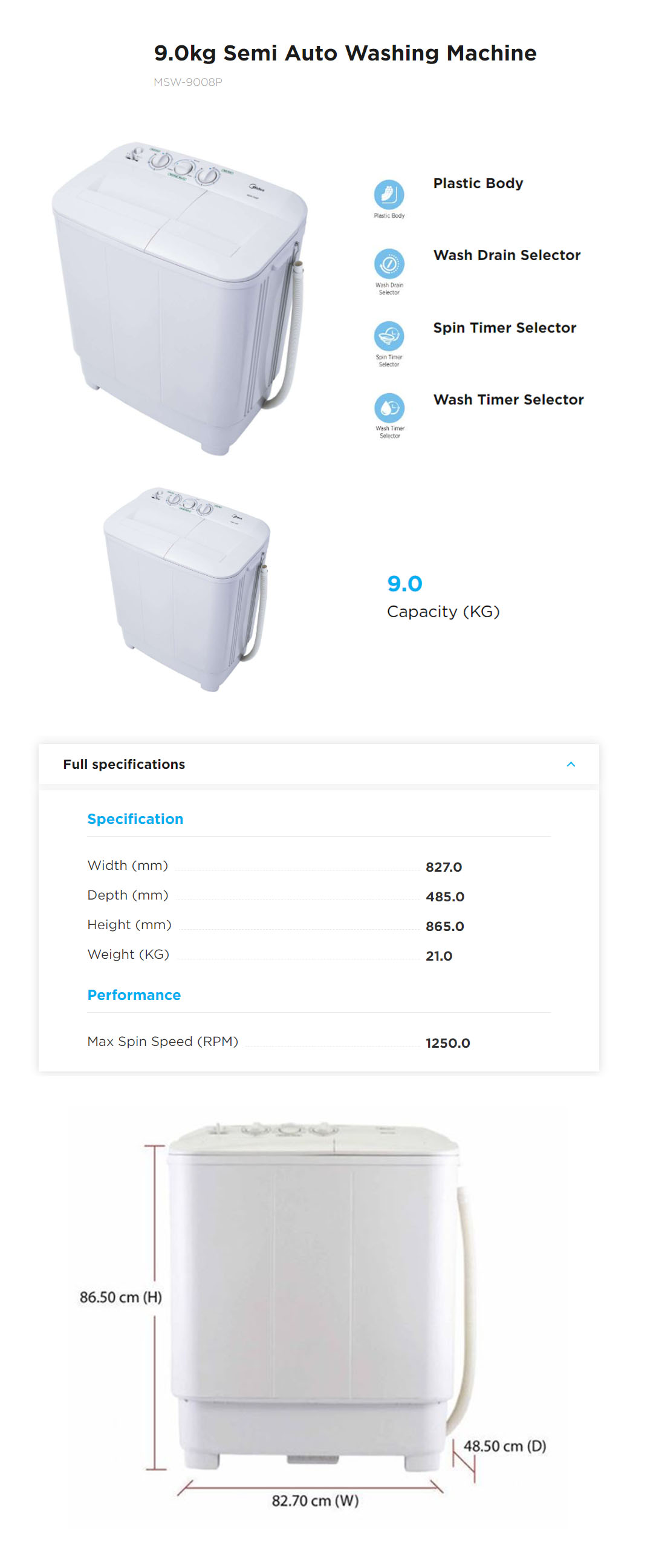Click the Max Spin Speed value 1250.0
Image resolution: width=653 pixels, height=1568 pixels.
[x=447, y=1043]
